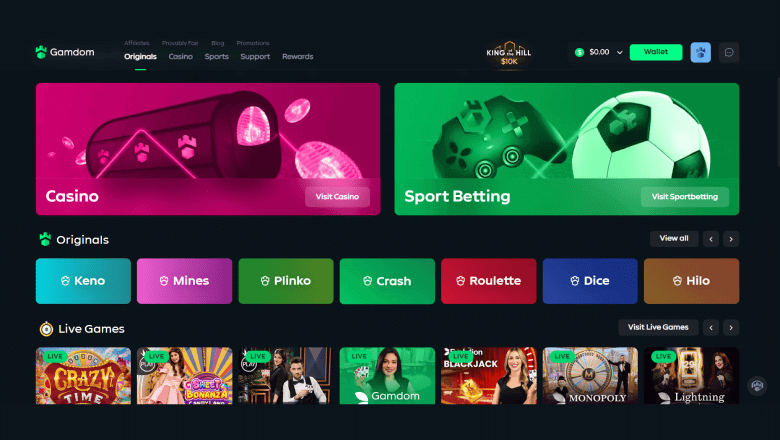Open the chat bubble icon
The height and width of the screenshot is (440, 780).
729,52
